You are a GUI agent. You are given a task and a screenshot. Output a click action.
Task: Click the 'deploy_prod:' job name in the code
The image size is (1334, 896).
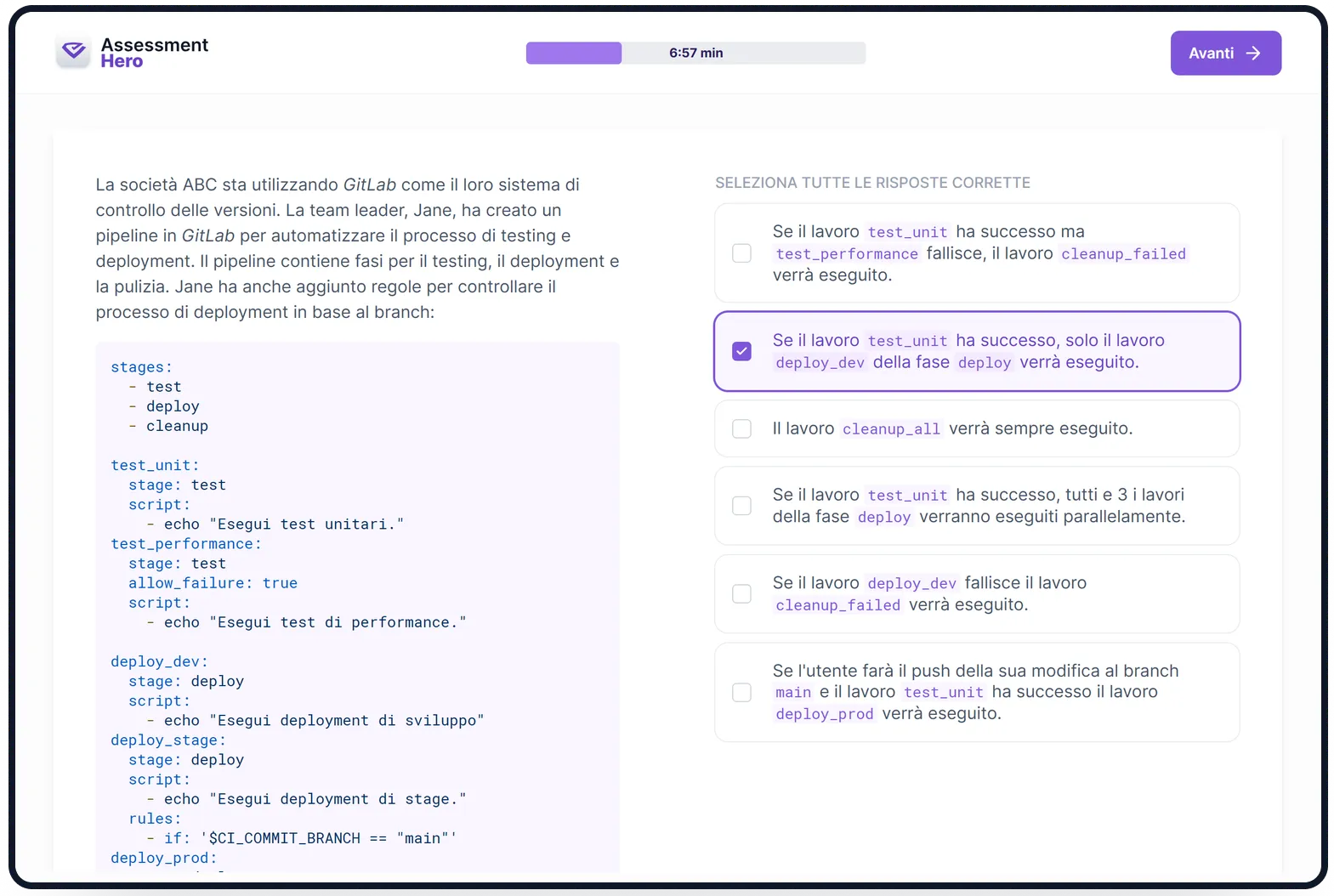[164, 858]
